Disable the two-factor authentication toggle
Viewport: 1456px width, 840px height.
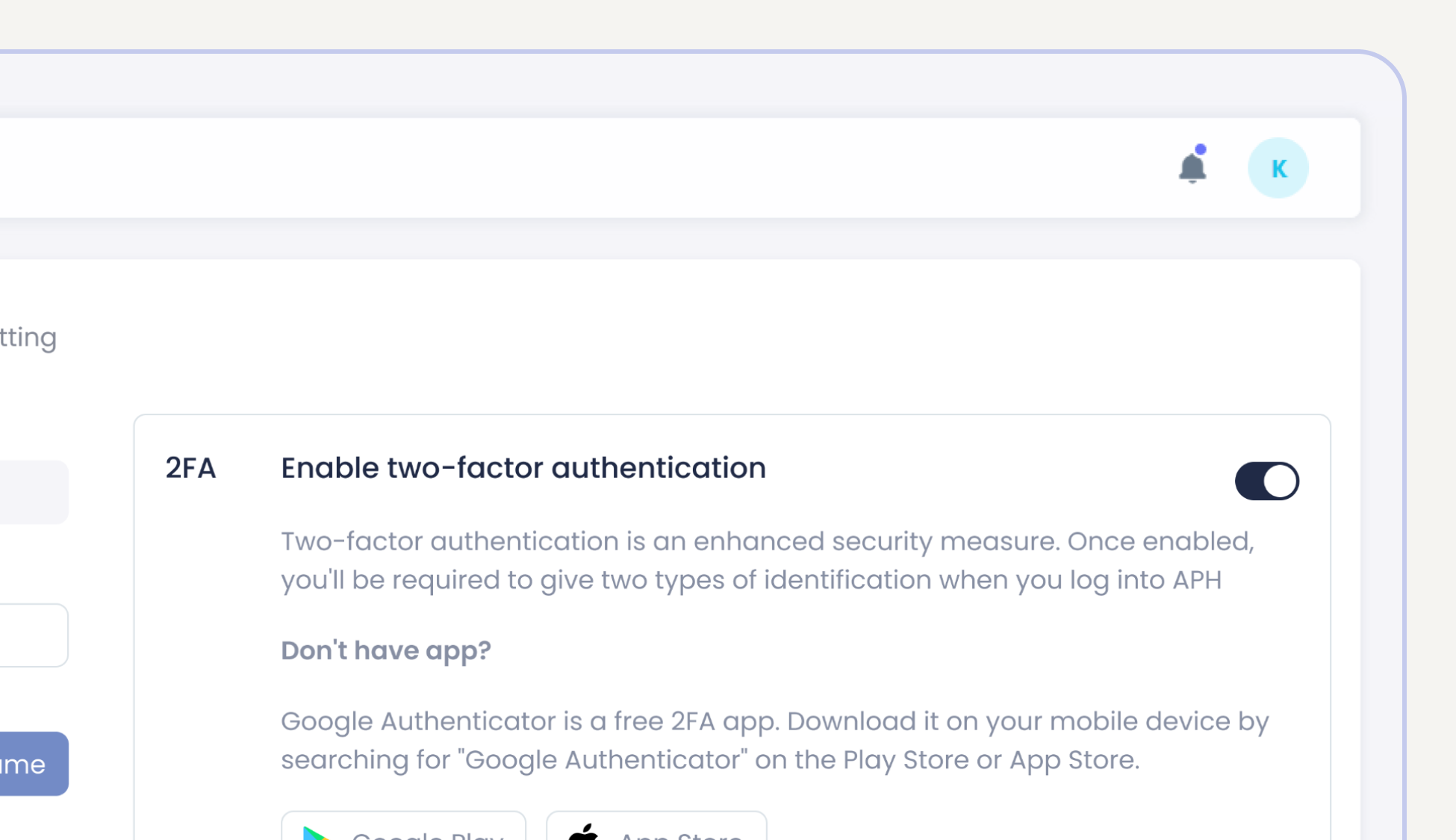click(x=1267, y=481)
